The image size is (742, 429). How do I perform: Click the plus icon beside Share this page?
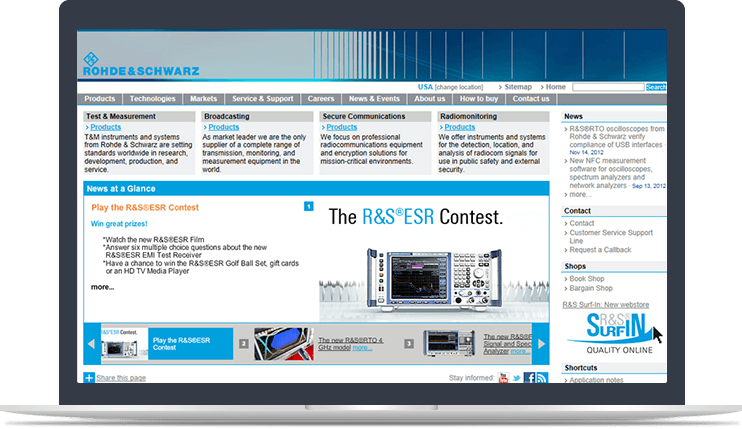pyautogui.click(x=89, y=378)
